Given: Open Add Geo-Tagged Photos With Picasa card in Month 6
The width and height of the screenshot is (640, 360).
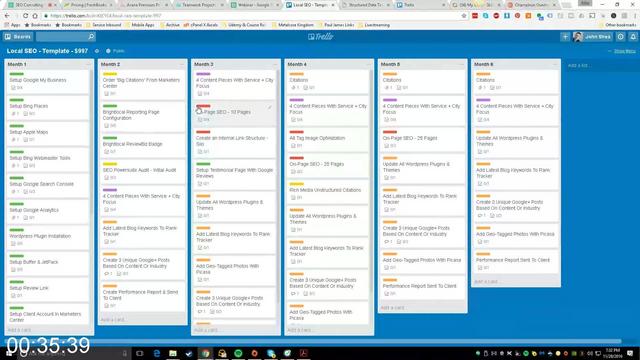Looking at the screenshot, I should pos(515,237).
